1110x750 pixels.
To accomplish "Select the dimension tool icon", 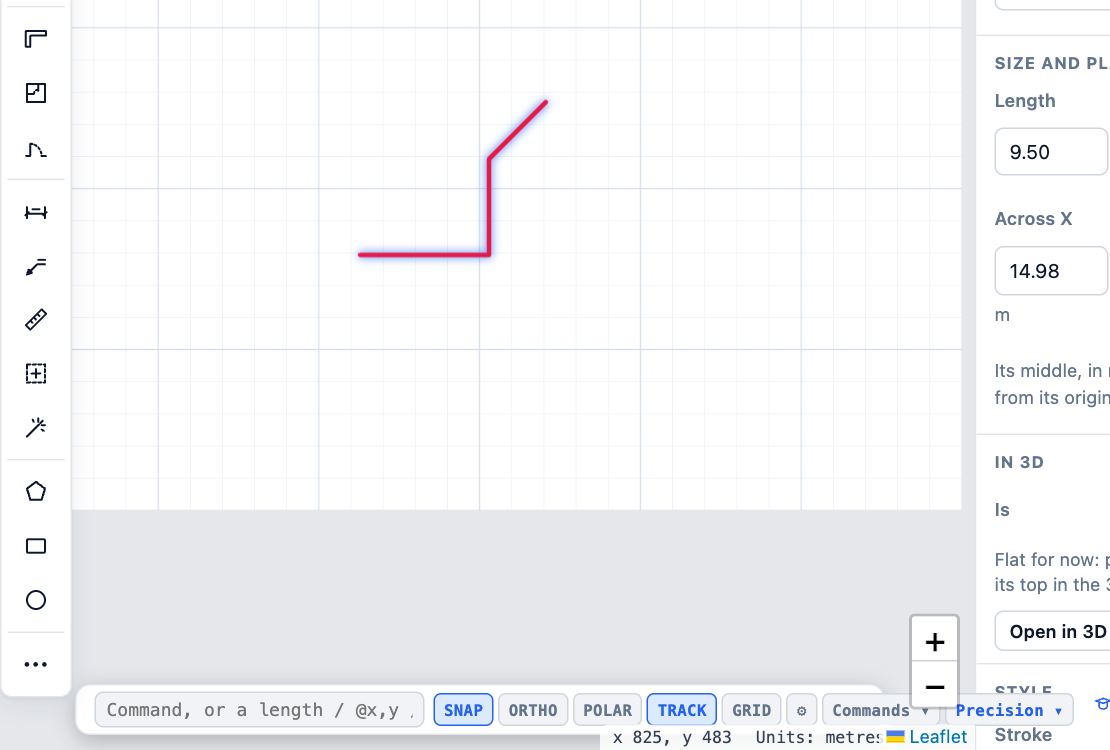I will [x=35, y=212].
